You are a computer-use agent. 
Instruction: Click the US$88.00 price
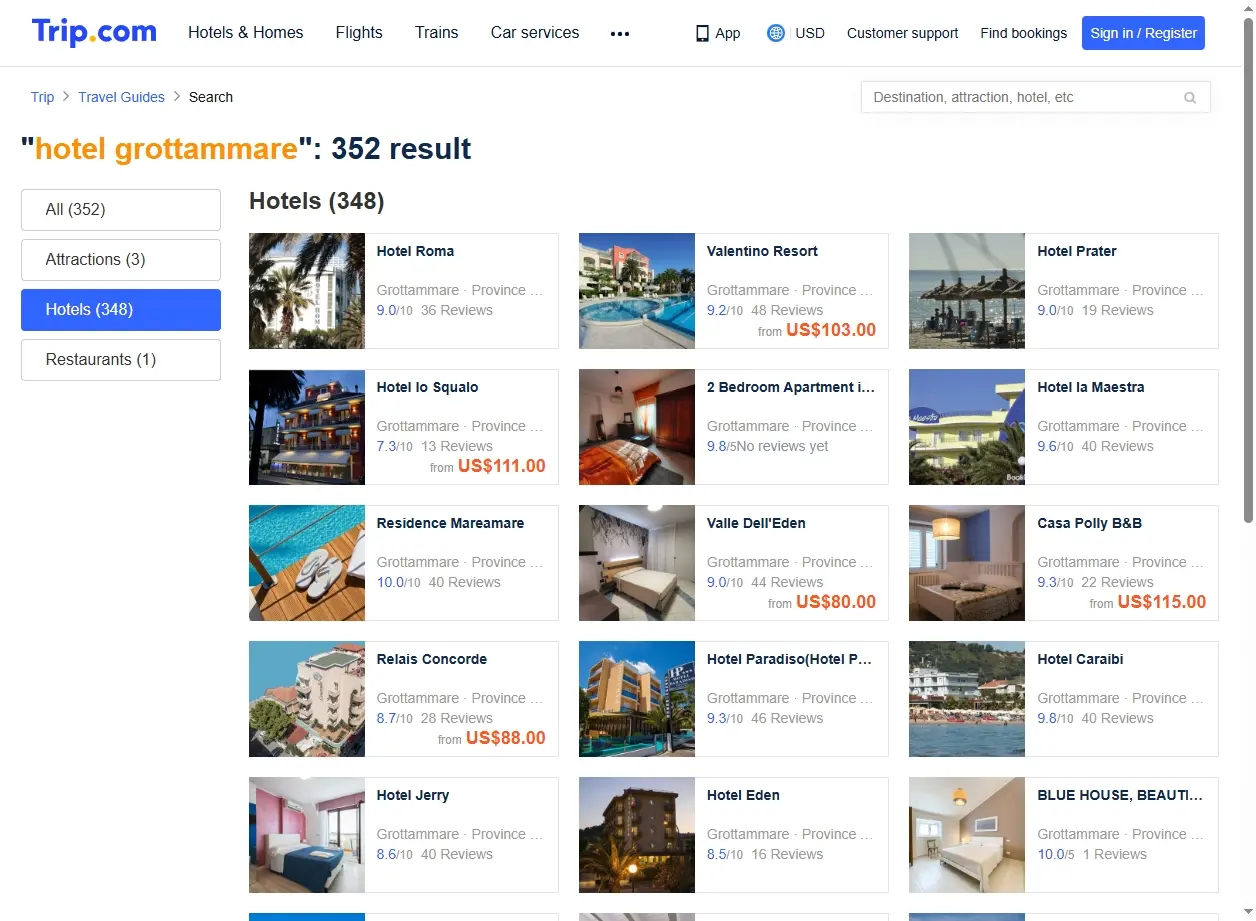coord(506,738)
